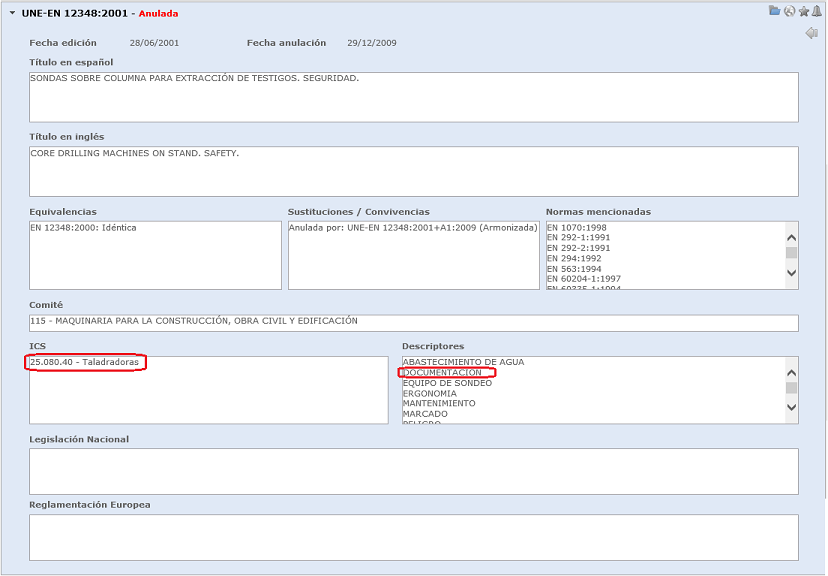
Task: Click inside the Legislación Nacional box
Action: (x=413, y=471)
